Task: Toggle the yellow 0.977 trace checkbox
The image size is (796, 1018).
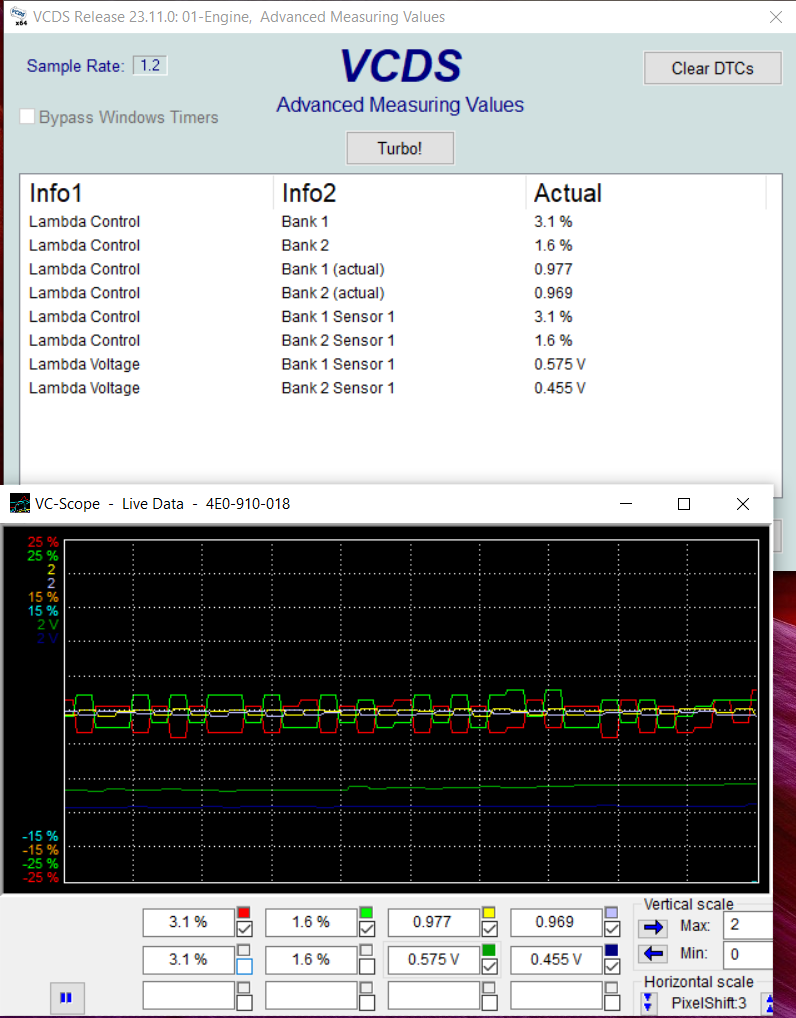Action: 489,930
